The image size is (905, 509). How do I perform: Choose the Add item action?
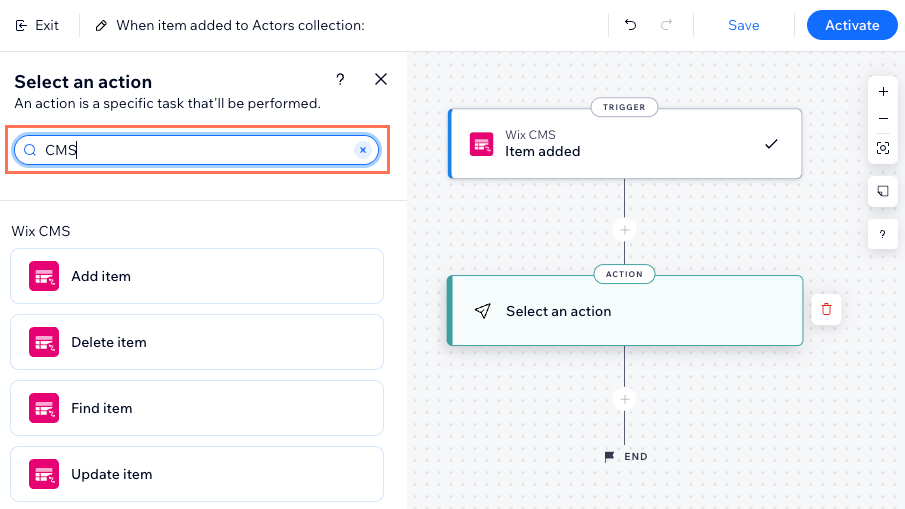tap(197, 276)
